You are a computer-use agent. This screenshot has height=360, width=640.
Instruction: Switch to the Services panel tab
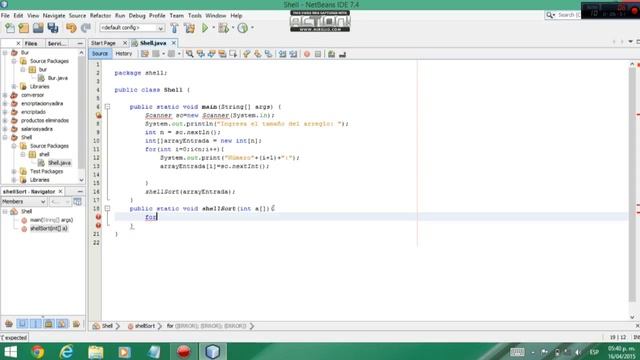click(x=57, y=43)
